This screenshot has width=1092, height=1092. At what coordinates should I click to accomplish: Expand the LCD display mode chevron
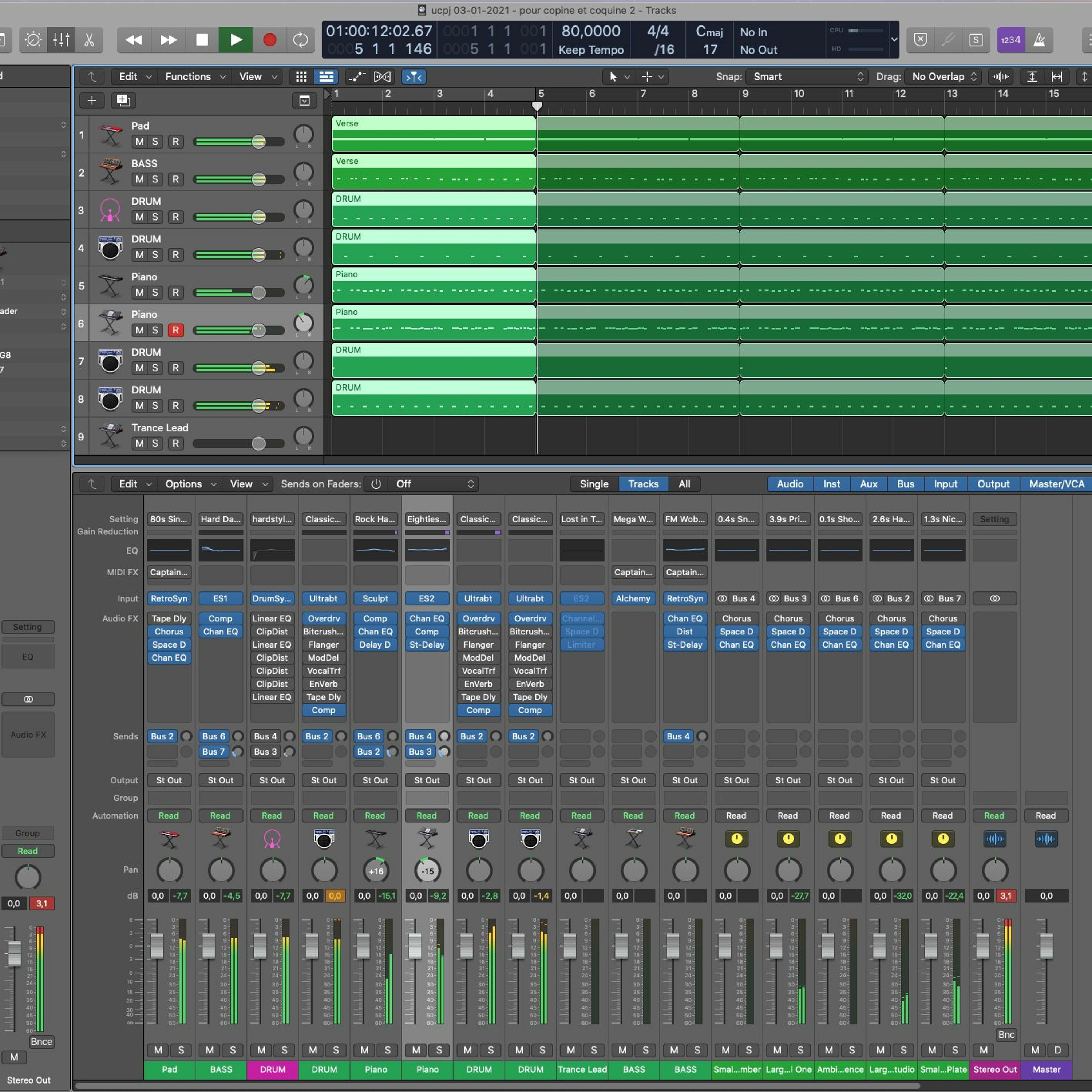pyautogui.click(x=894, y=40)
